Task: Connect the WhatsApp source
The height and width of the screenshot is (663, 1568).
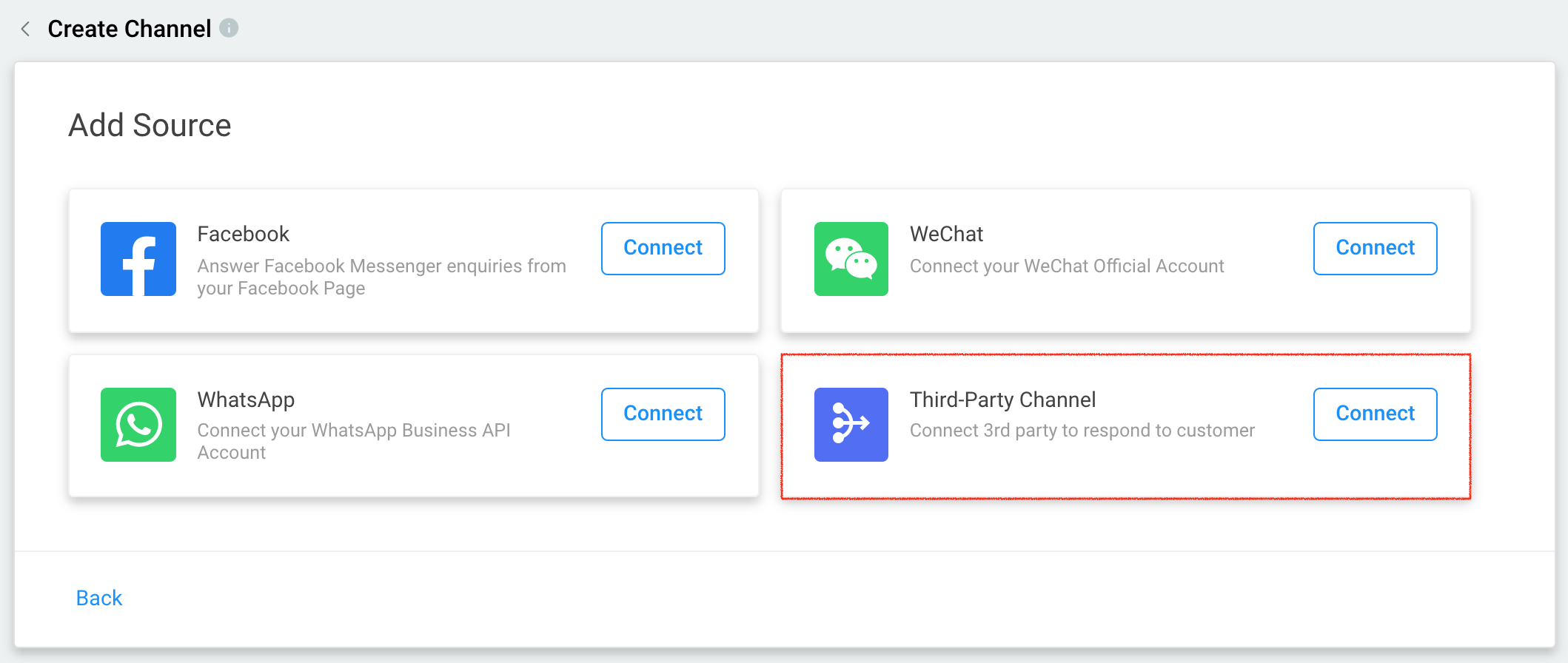Action: click(663, 414)
